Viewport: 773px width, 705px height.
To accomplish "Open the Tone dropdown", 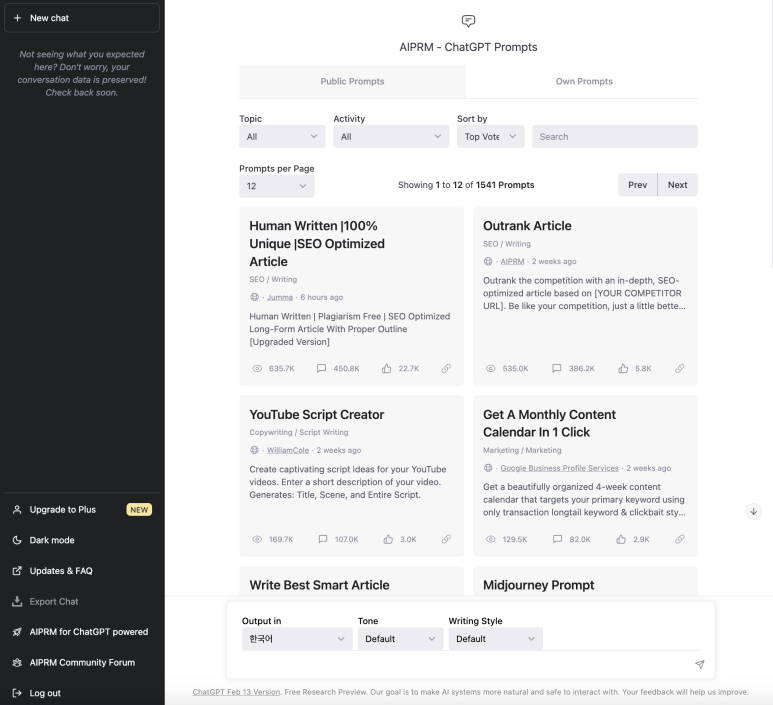I will (400, 638).
